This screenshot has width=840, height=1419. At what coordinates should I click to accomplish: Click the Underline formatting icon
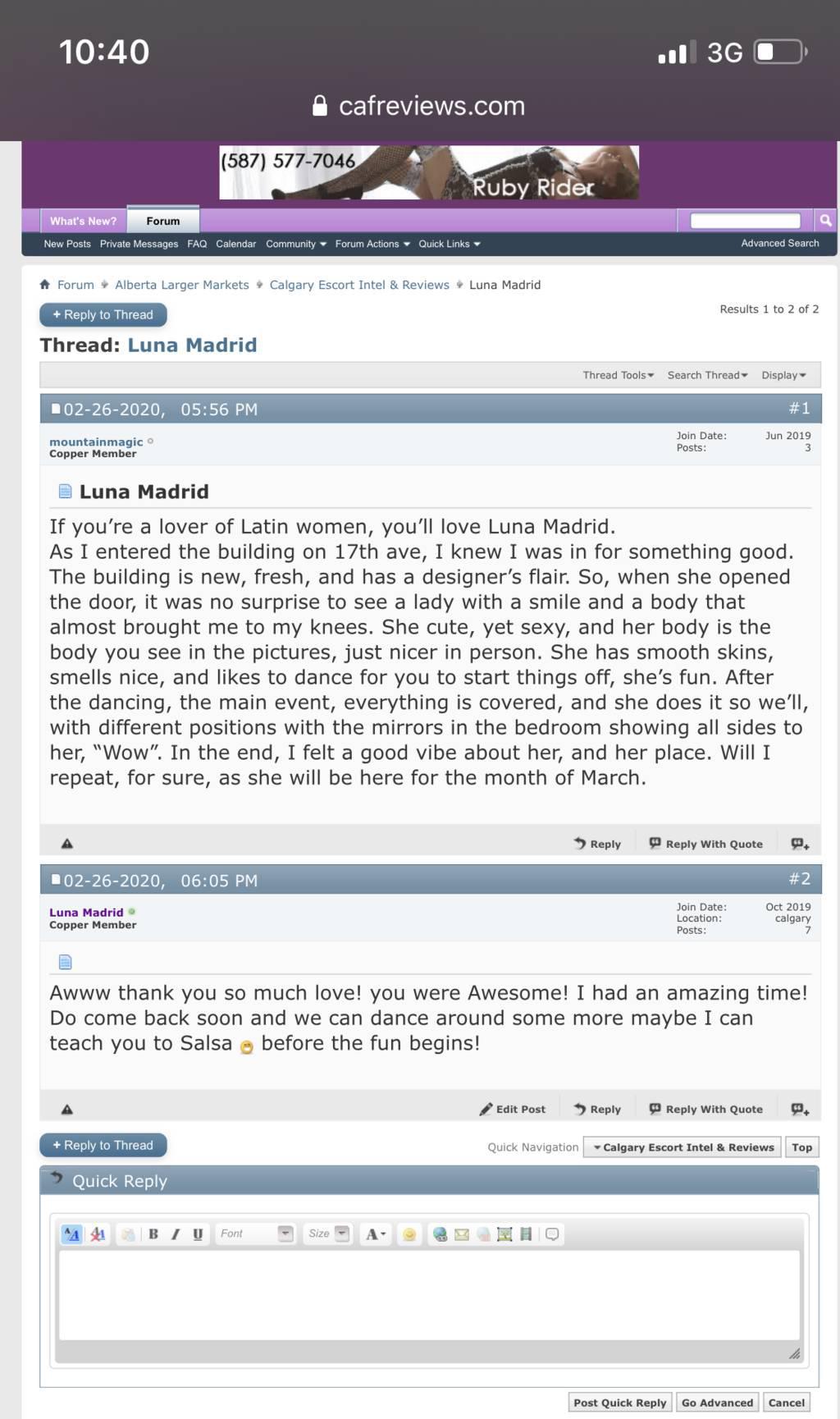198,1234
